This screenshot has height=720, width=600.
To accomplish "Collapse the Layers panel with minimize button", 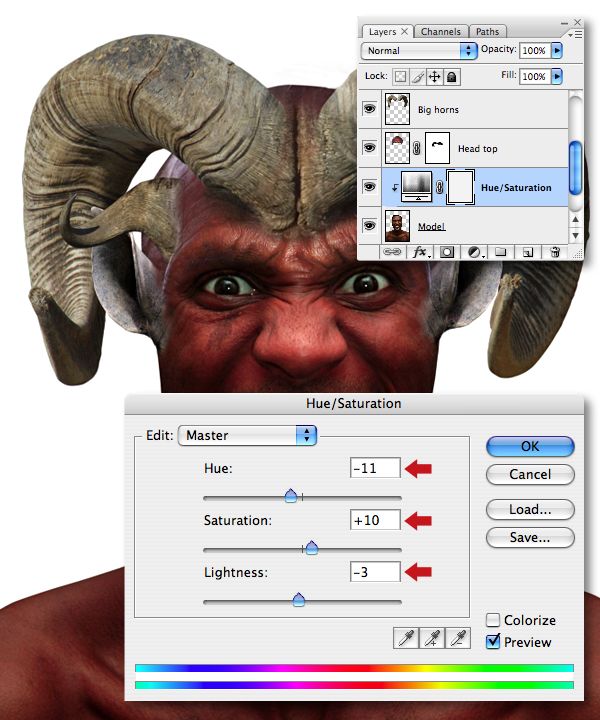I will [564, 22].
